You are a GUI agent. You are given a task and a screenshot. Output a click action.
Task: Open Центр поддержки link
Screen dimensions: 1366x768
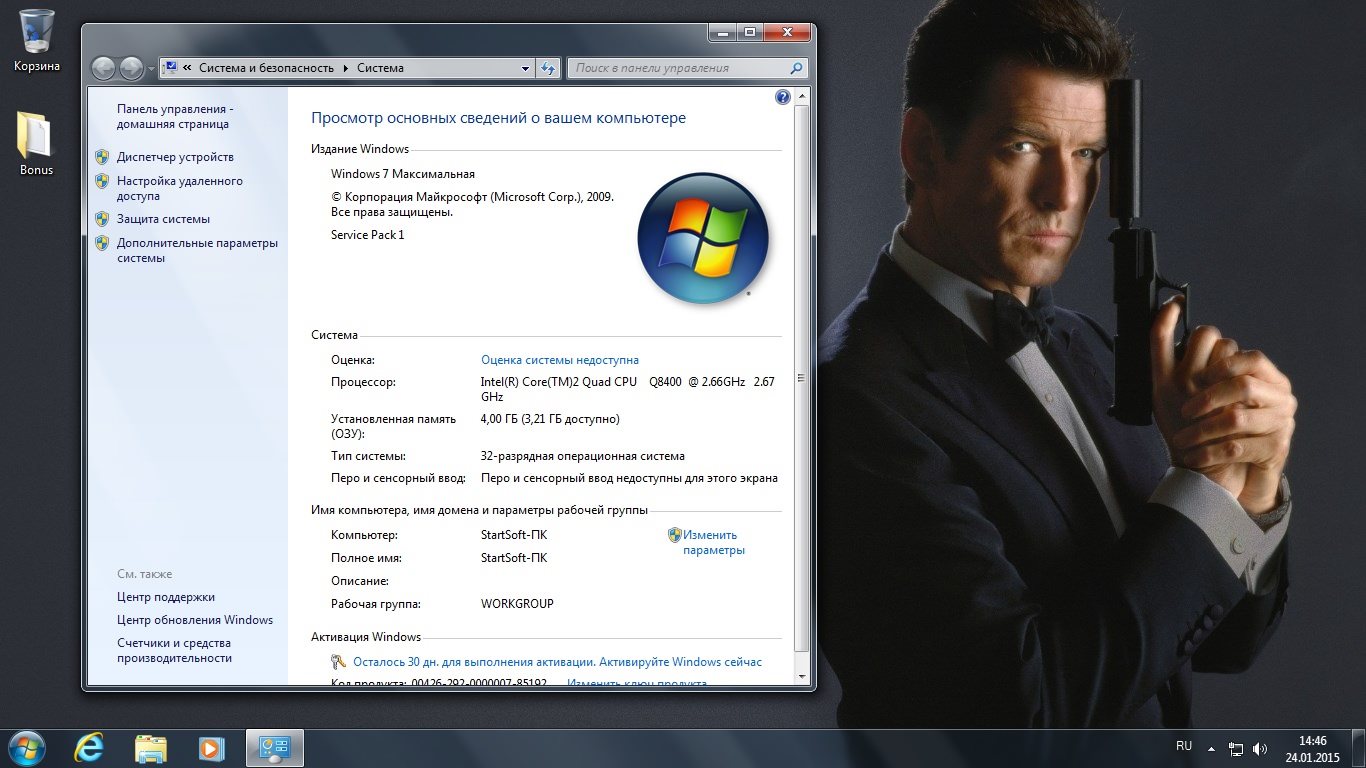click(x=166, y=597)
